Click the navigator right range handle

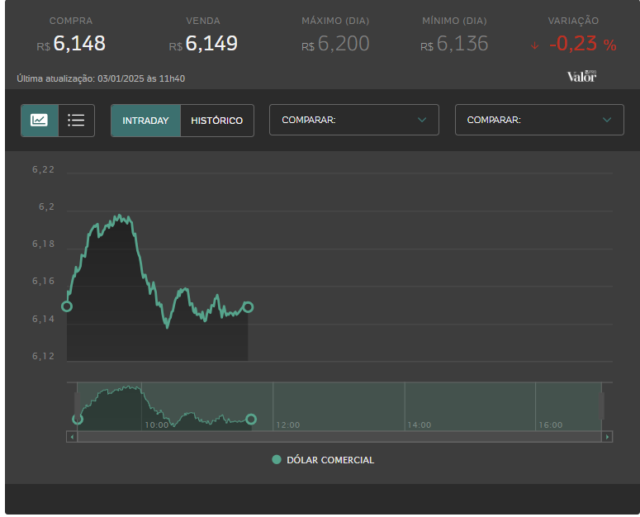[x=602, y=406]
